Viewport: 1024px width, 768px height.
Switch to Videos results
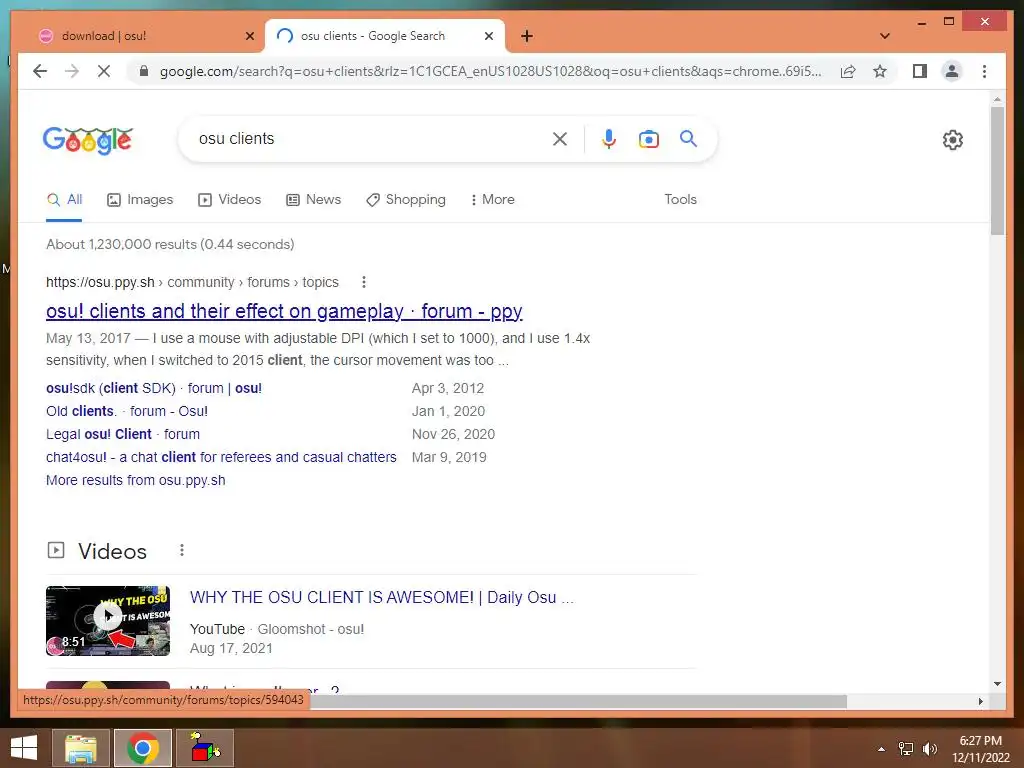[229, 200]
